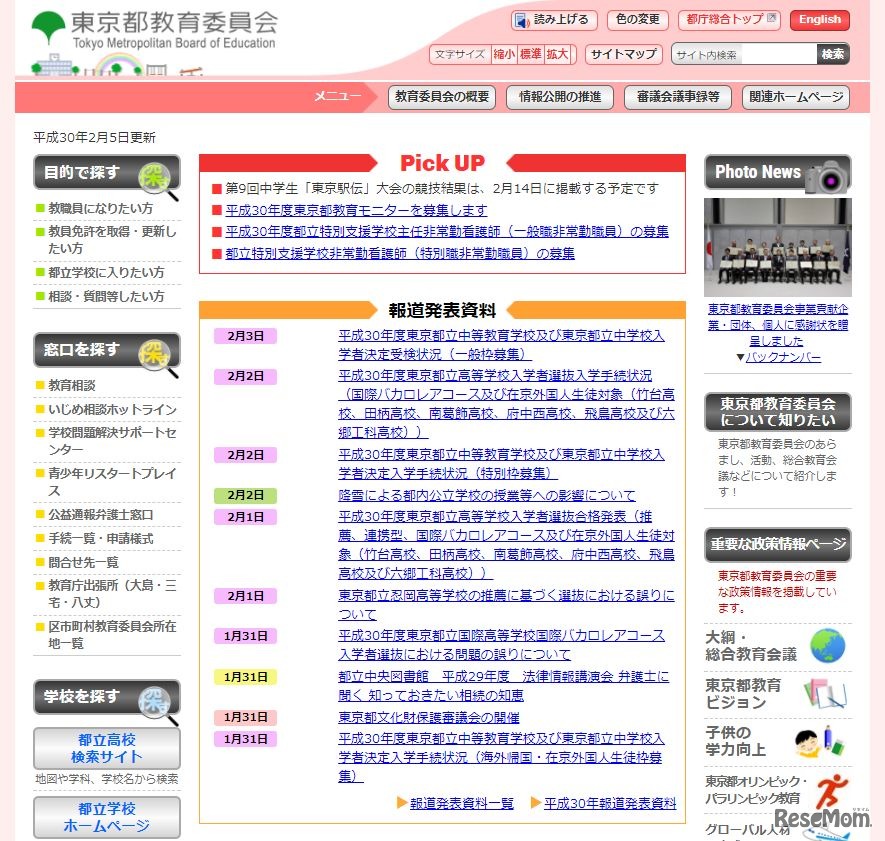Enlarge text with the 拡大 font size control
The width and height of the screenshot is (885, 841).
[556, 54]
